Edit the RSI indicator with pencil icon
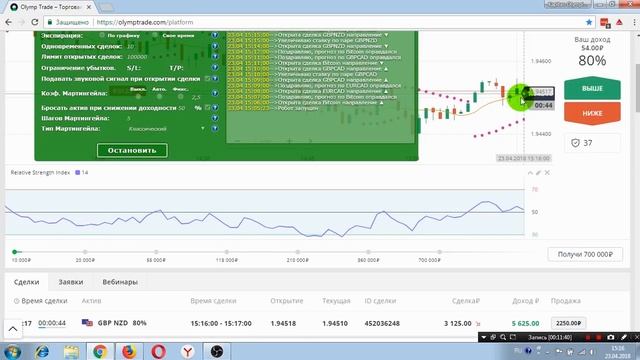 (538, 173)
